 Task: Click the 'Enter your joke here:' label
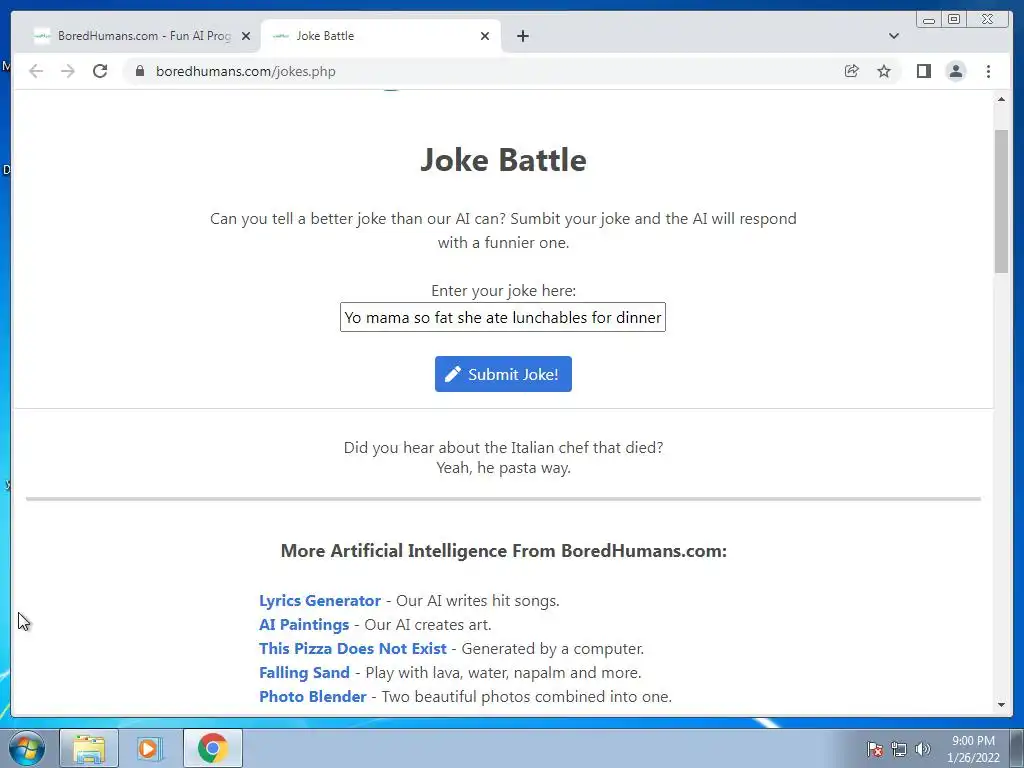click(503, 291)
